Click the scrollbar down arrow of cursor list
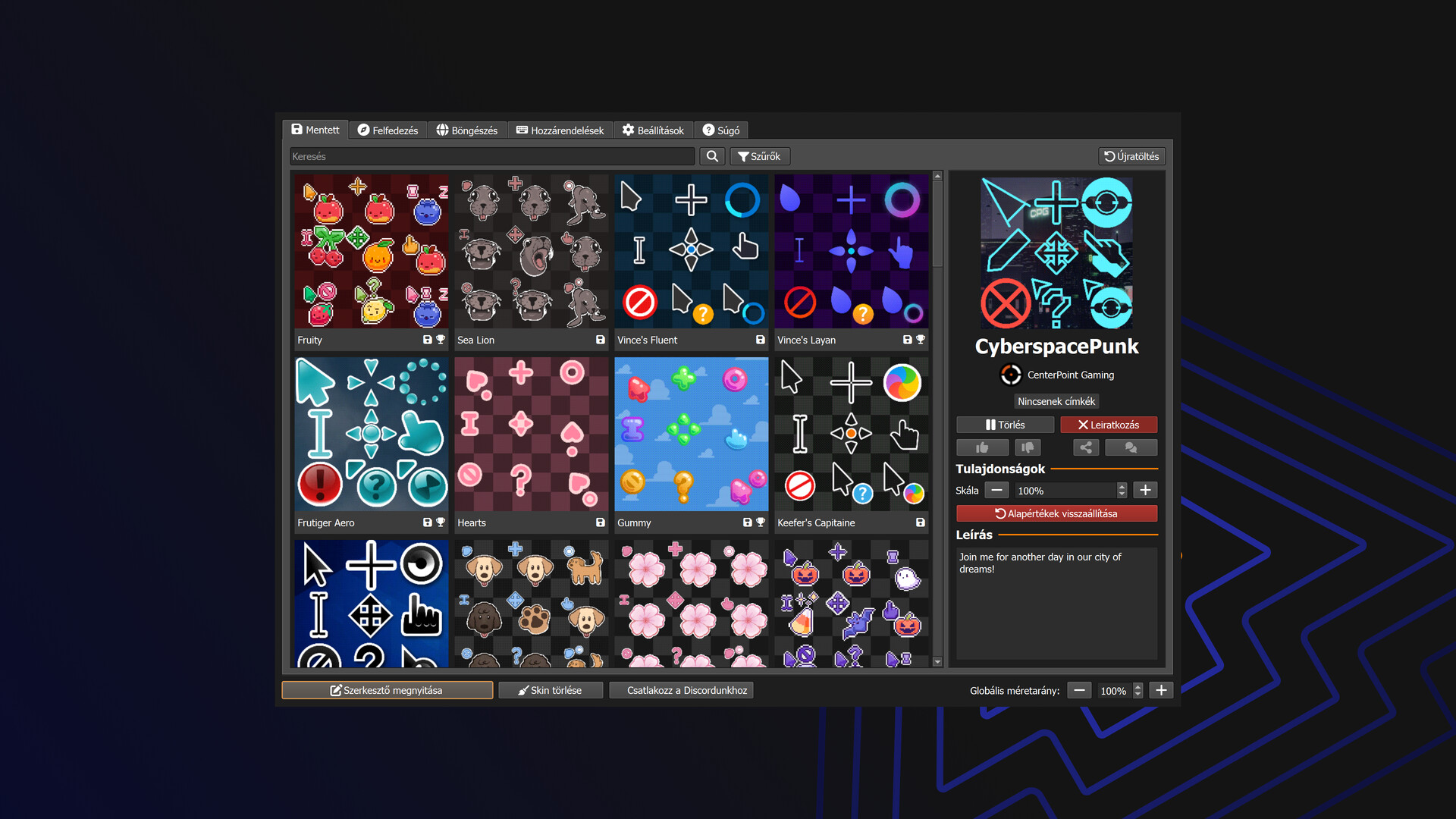Viewport: 1456px width, 819px height. pos(937,662)
